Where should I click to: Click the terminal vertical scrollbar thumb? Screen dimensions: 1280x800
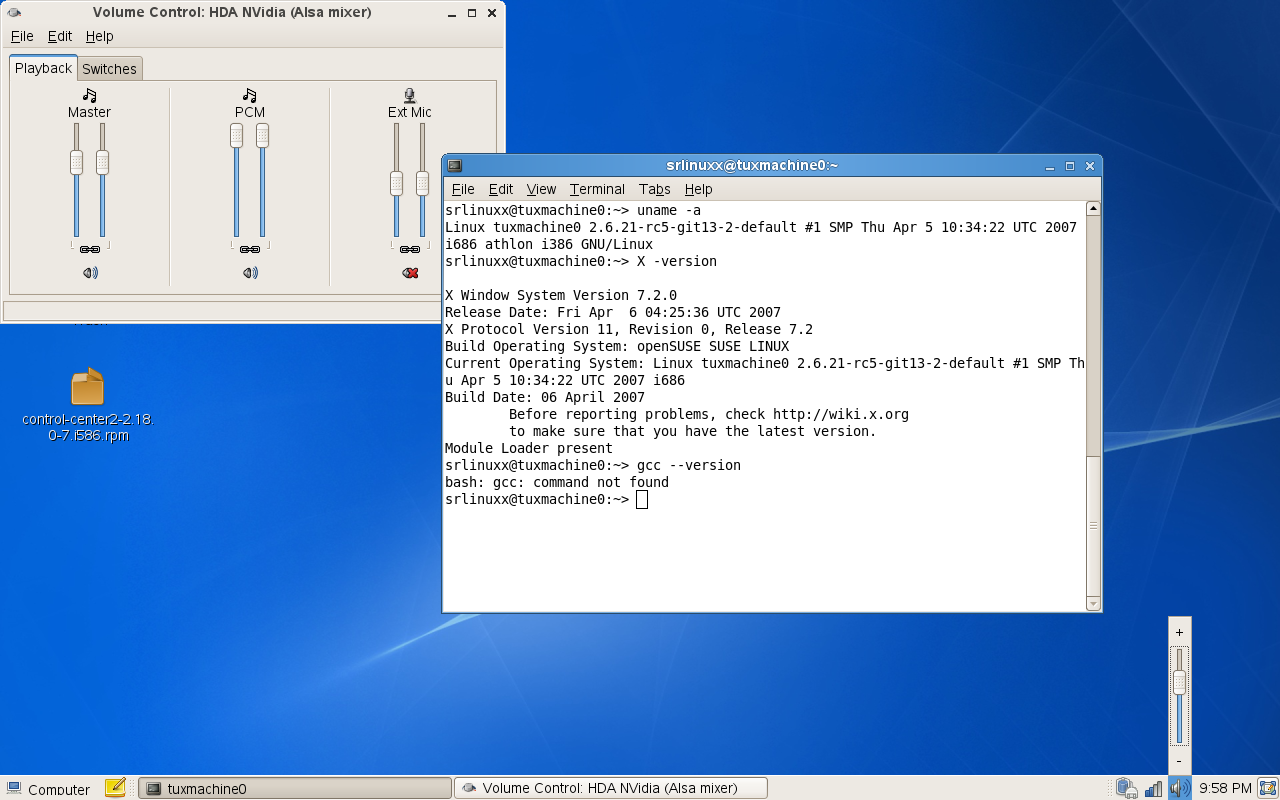pos(1093,526)
